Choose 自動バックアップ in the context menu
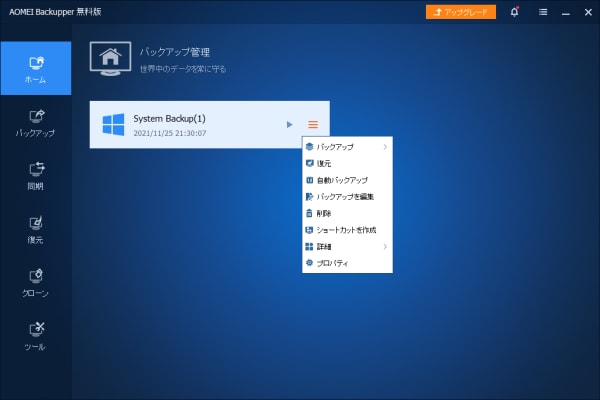Image resolution: width=600 pixels, height=400 pixels. tap(347, 180)
